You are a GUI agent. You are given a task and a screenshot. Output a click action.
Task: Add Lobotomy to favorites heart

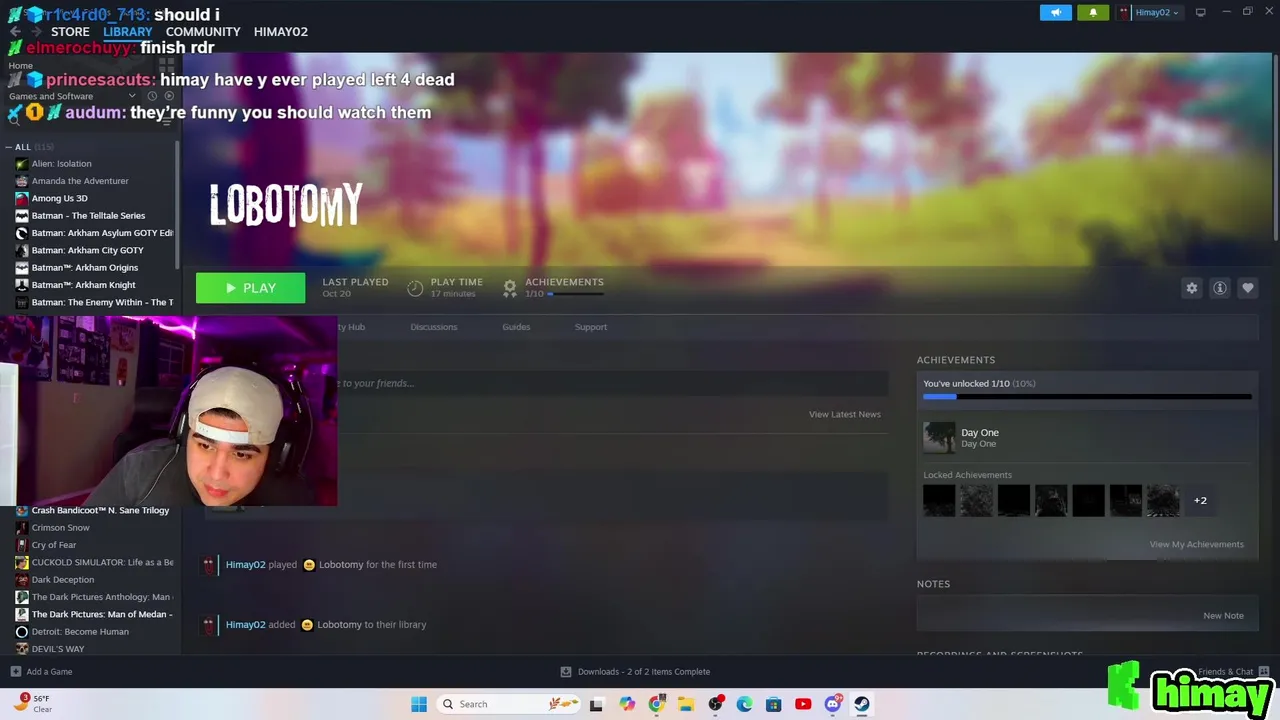coord(1247,288)
